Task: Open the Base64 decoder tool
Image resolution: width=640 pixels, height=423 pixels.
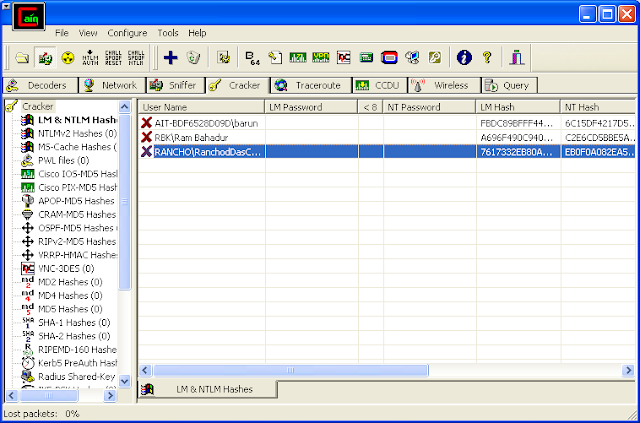Action: (253, 58)
